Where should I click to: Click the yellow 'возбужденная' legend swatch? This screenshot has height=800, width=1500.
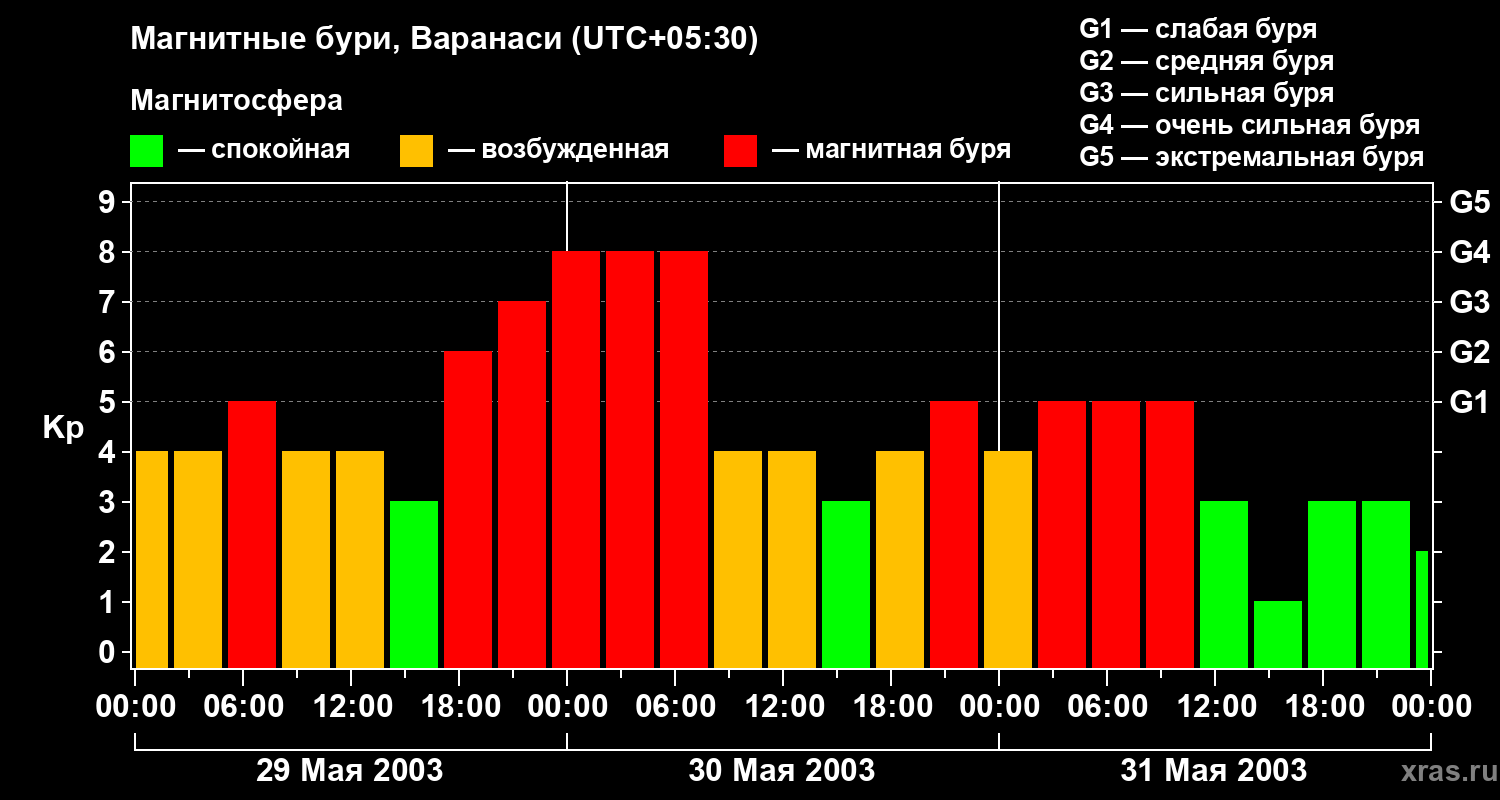[x=416, y=151]
